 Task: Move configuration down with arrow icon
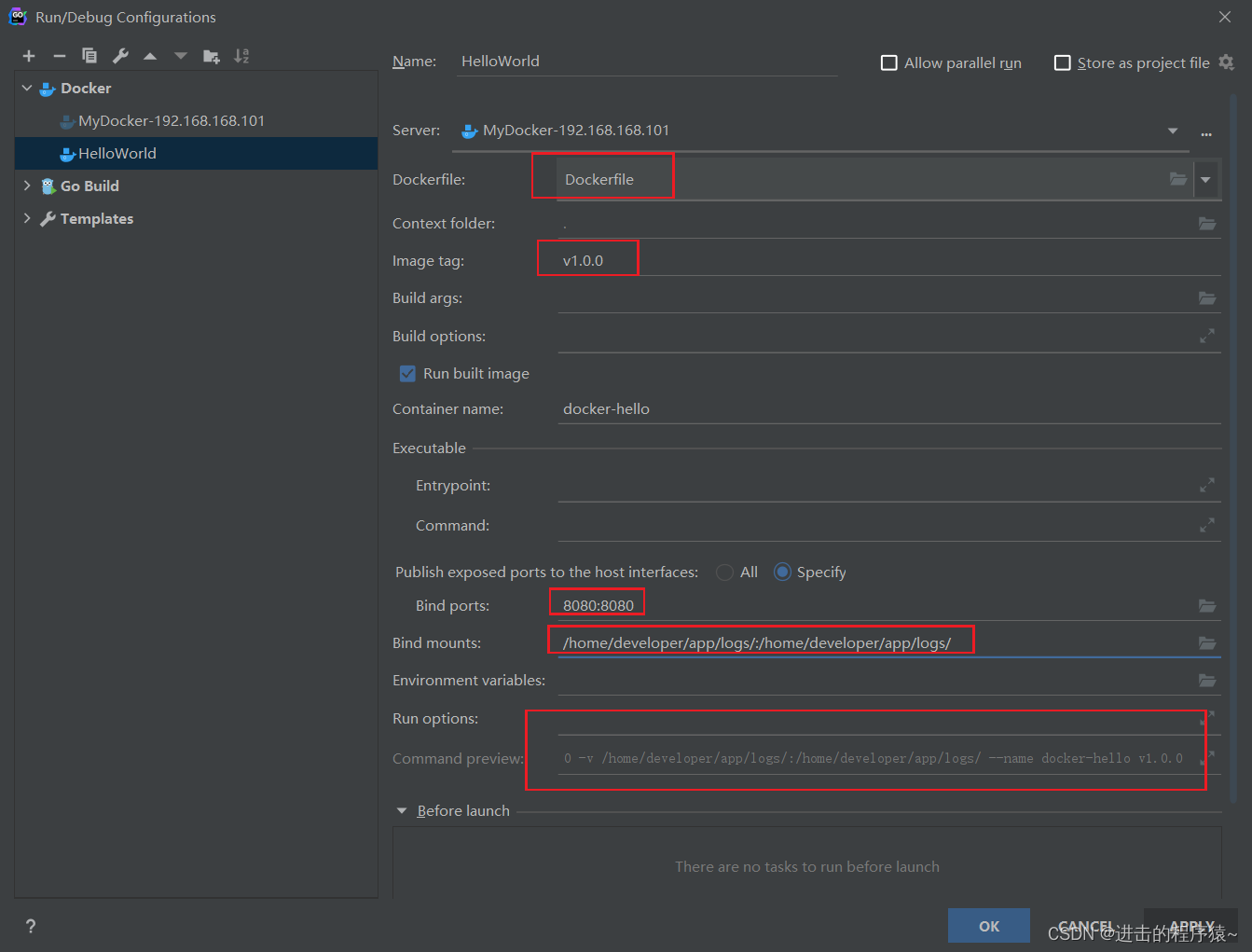pos(181,56)
